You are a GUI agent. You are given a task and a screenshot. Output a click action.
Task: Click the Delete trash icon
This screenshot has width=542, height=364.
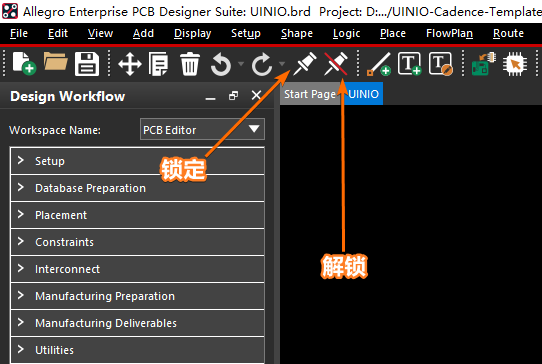190,64
